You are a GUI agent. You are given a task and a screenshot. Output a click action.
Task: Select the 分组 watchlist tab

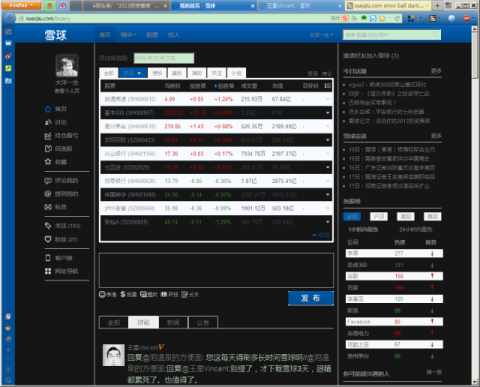point(236,73)
